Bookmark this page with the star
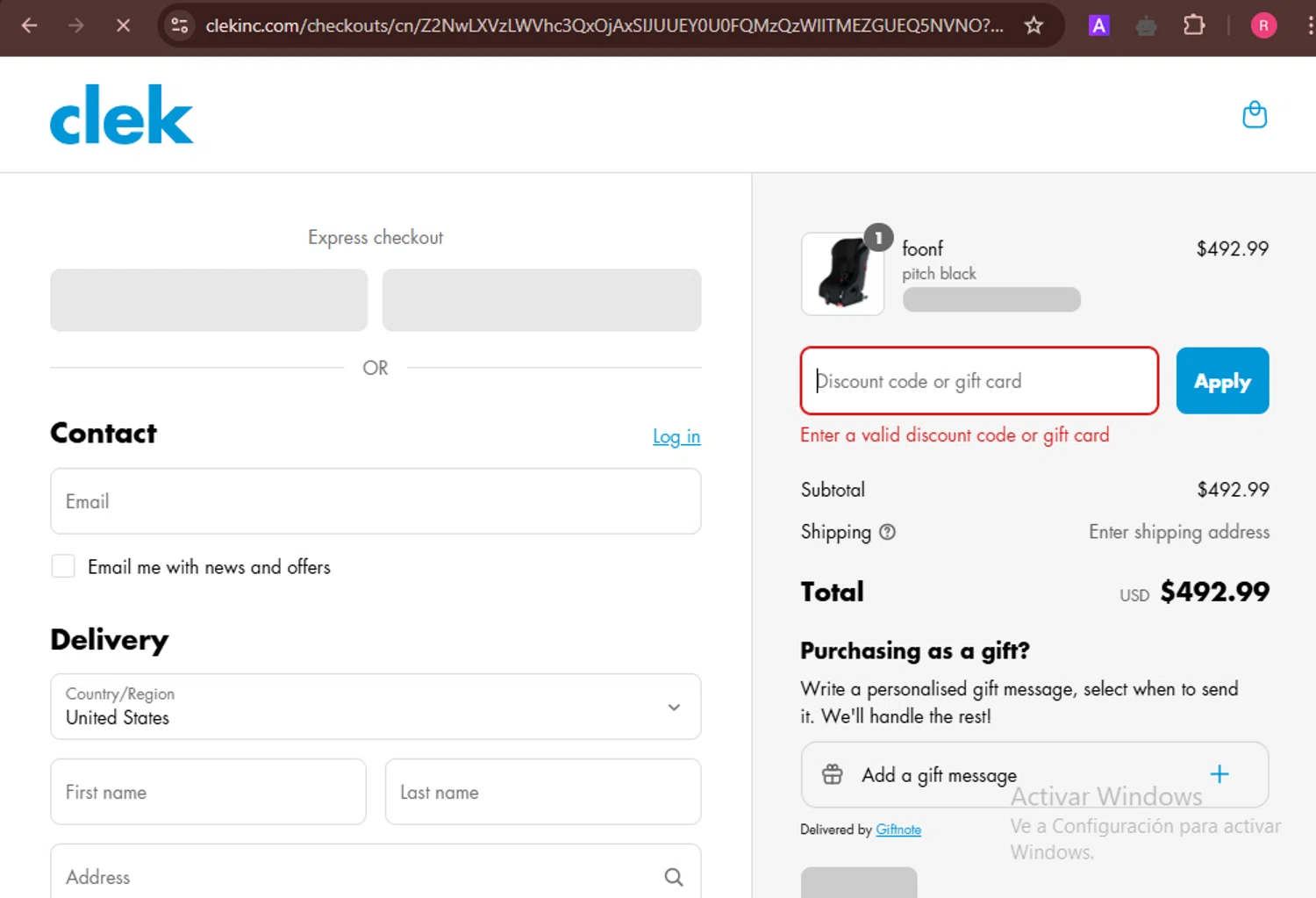Viewport: 1316px width, 898px height. pos(1033,25)
